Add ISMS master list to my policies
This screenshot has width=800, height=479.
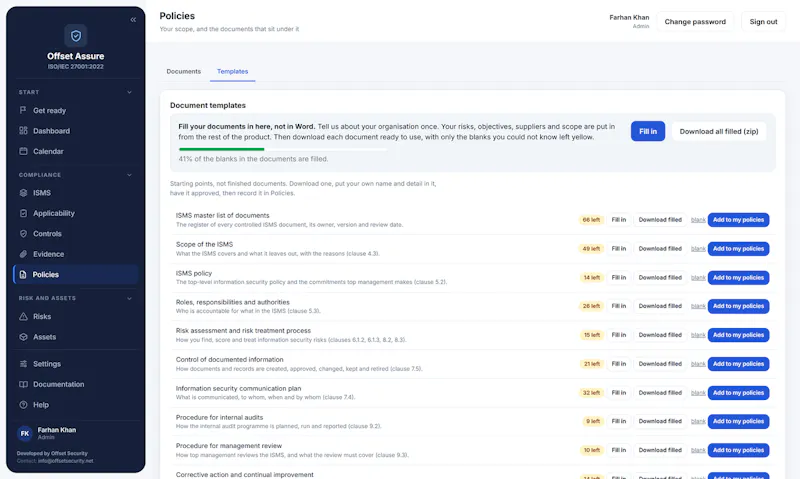click(738, 220)
